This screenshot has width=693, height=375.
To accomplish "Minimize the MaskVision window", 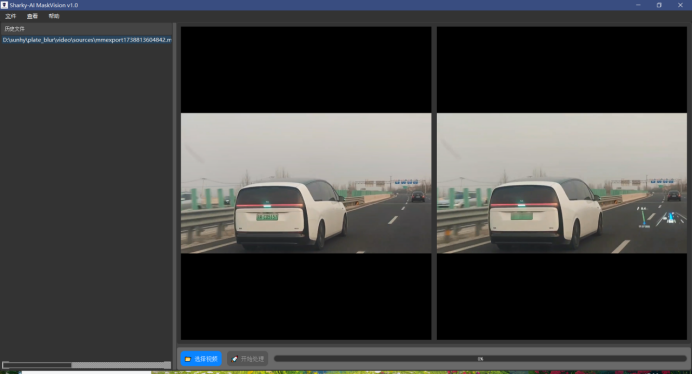I will pyautogui.click(x=638, y=5).
